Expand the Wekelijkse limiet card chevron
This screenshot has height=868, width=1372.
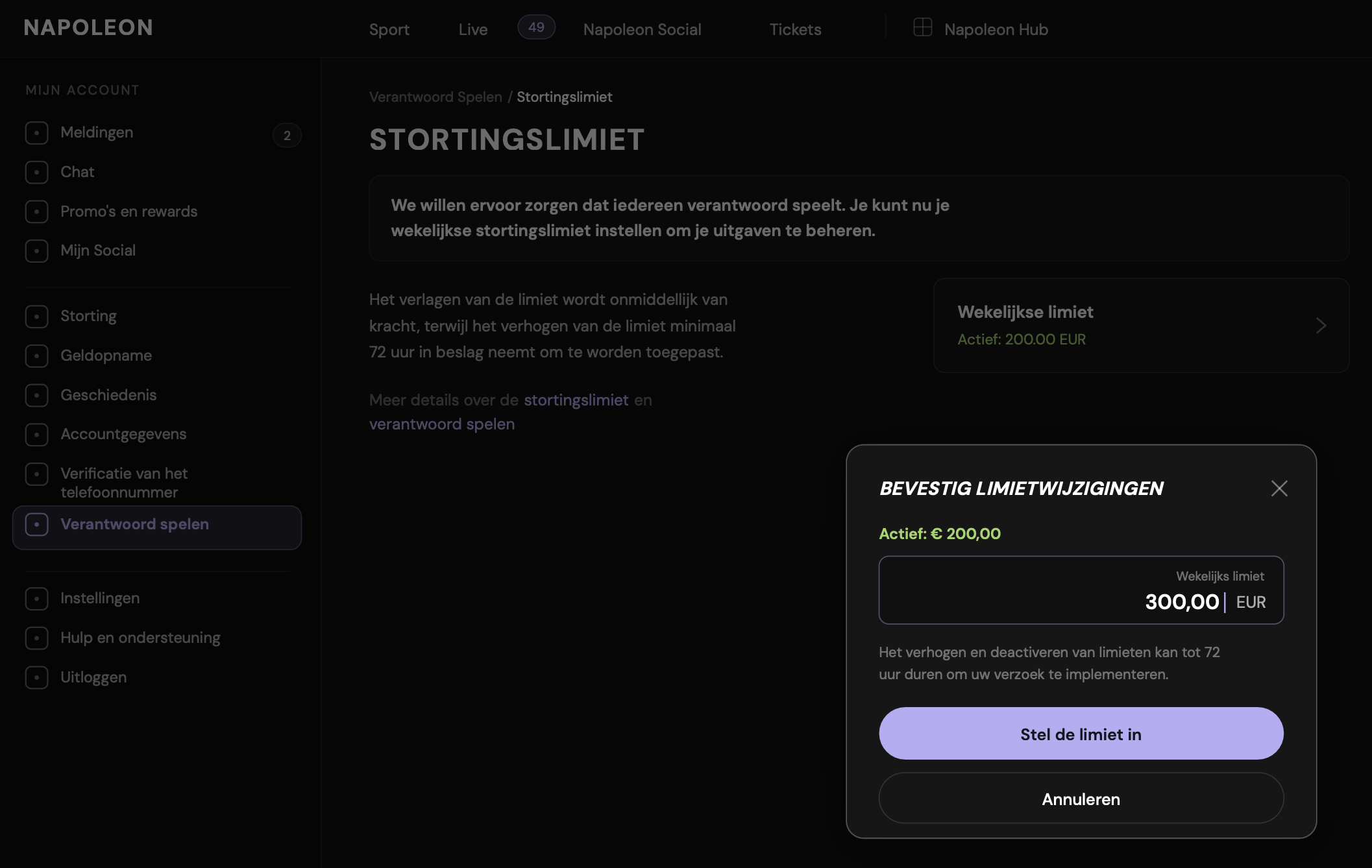(1321, 326)
